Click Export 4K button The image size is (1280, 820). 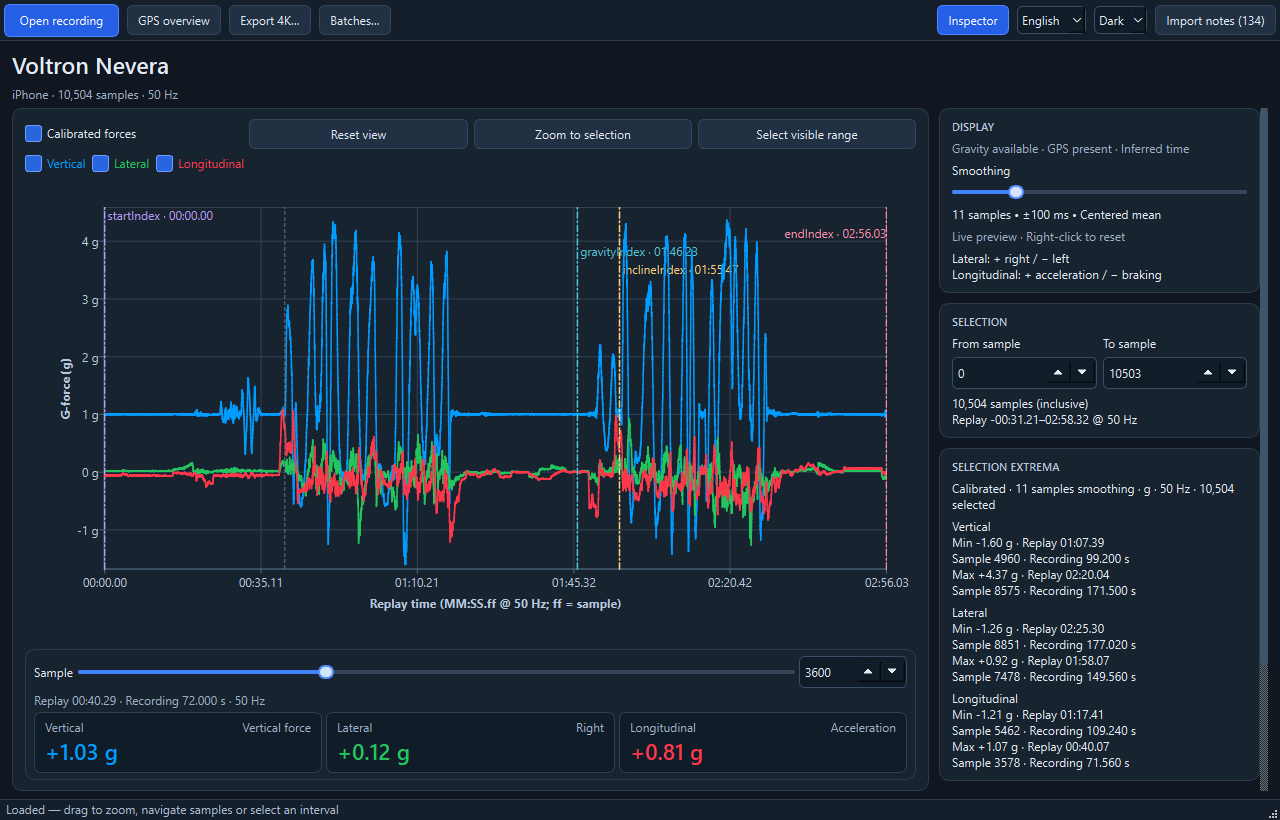click(x=270, y=21)
